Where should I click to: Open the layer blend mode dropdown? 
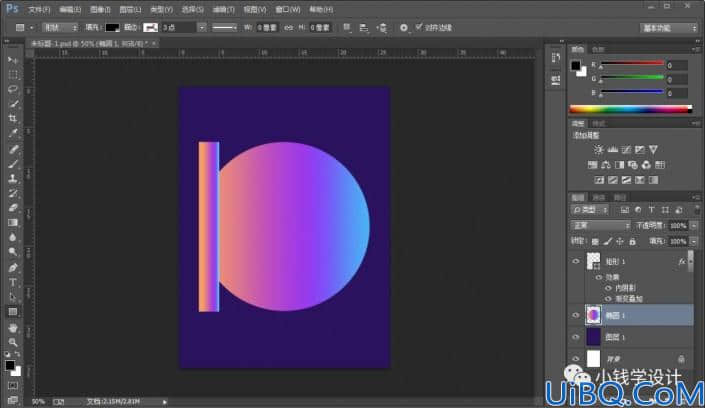pyautogui.click(x=600, y=225)
